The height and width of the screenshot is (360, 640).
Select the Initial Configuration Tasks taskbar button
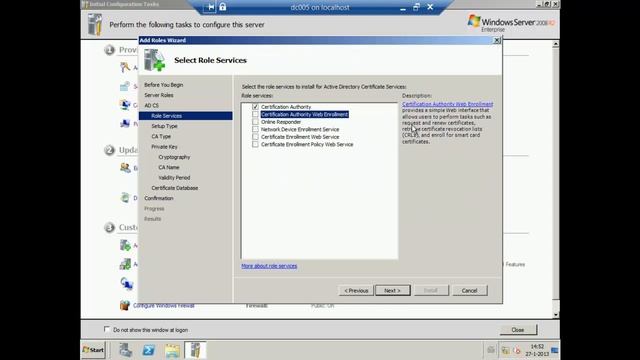pyautogui.click(x=195, y=350)
